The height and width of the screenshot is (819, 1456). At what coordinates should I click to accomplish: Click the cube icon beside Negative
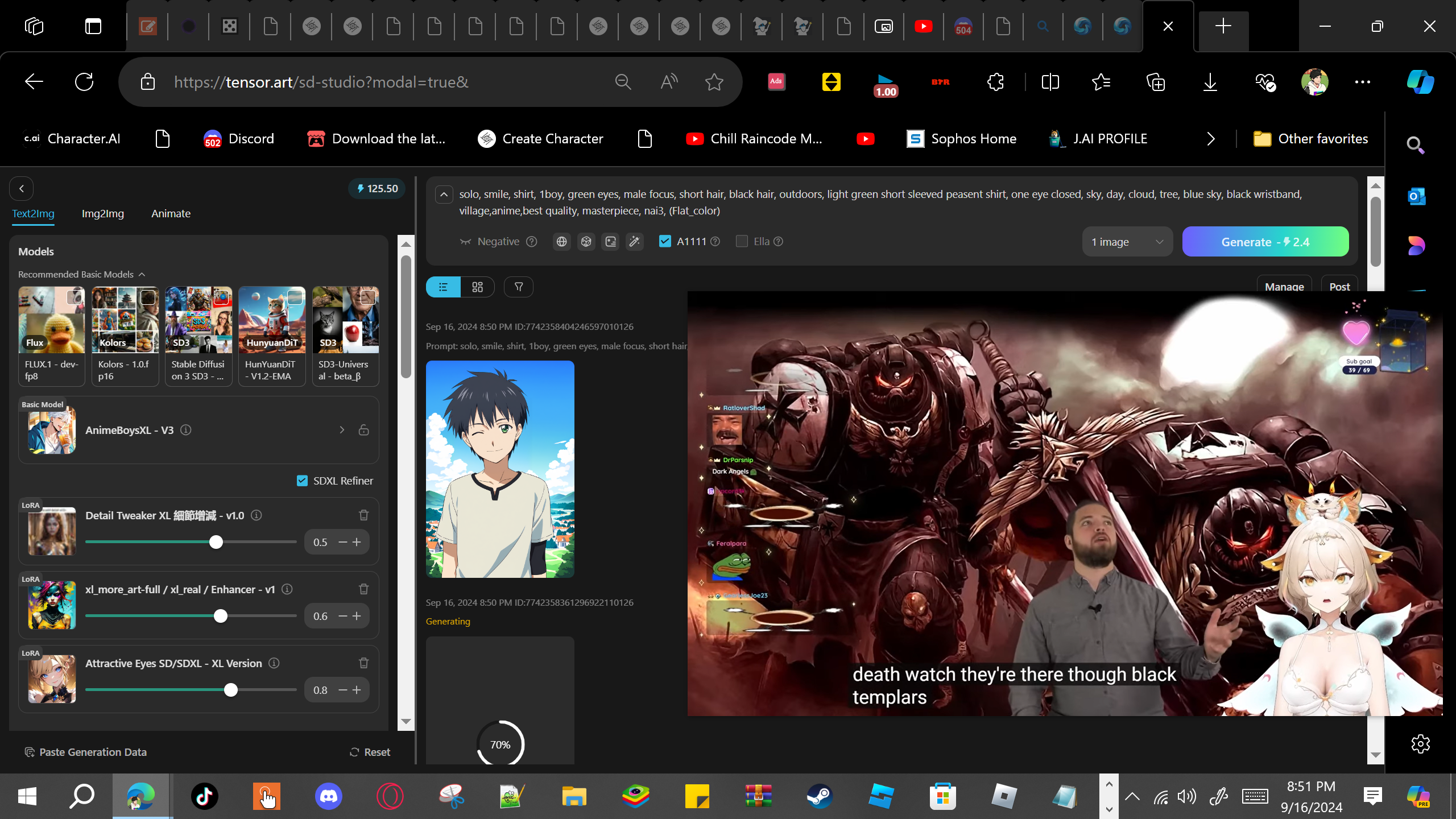pyautogui.click(x=586, y=242)
